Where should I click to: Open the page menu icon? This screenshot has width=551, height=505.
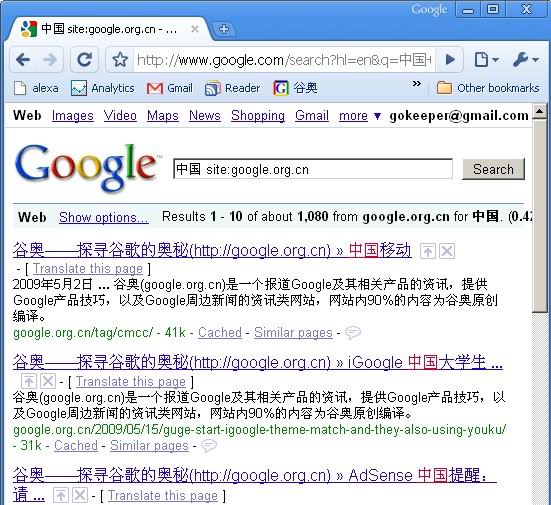coord(486,60)
